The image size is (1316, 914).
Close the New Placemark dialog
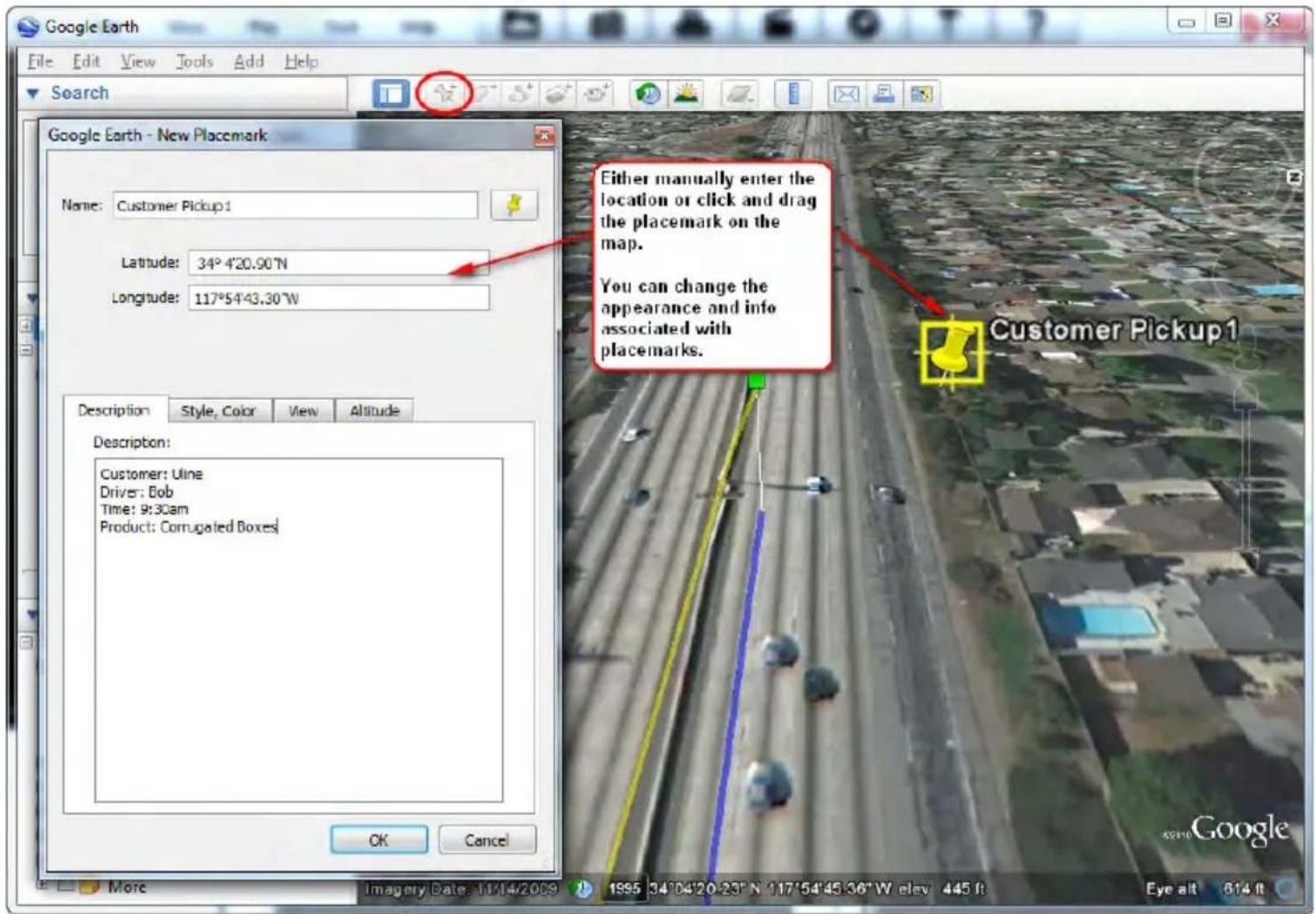pyautogui.click(x=544, y=135)
